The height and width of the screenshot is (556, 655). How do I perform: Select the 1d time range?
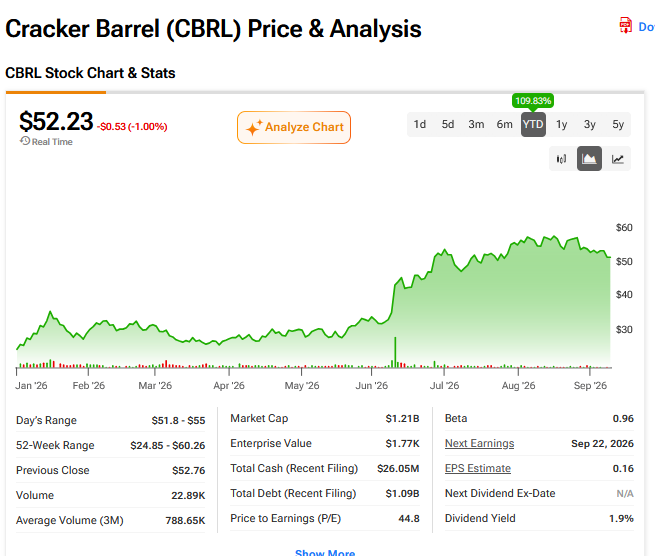click(419, 124)
